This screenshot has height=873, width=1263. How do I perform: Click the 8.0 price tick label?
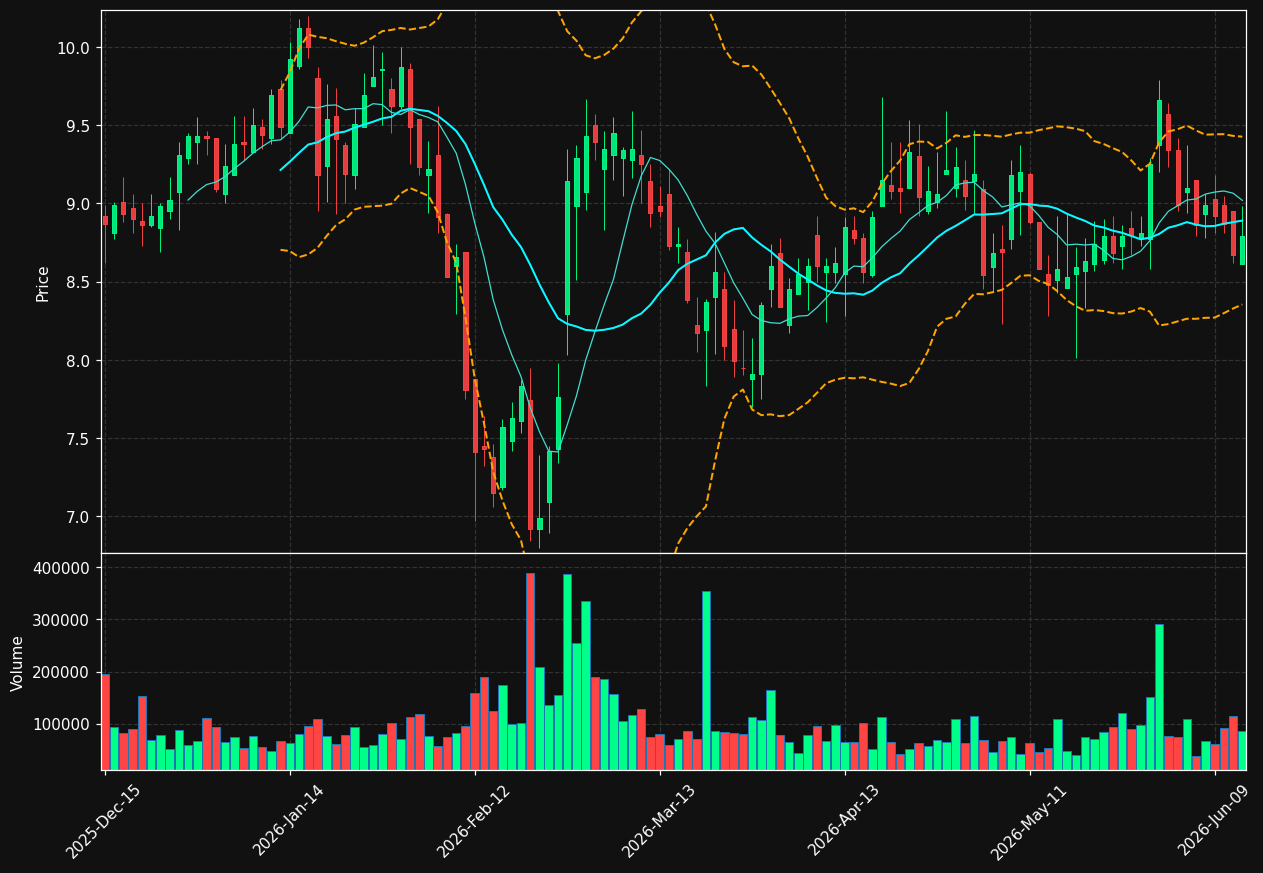(76, 360)
